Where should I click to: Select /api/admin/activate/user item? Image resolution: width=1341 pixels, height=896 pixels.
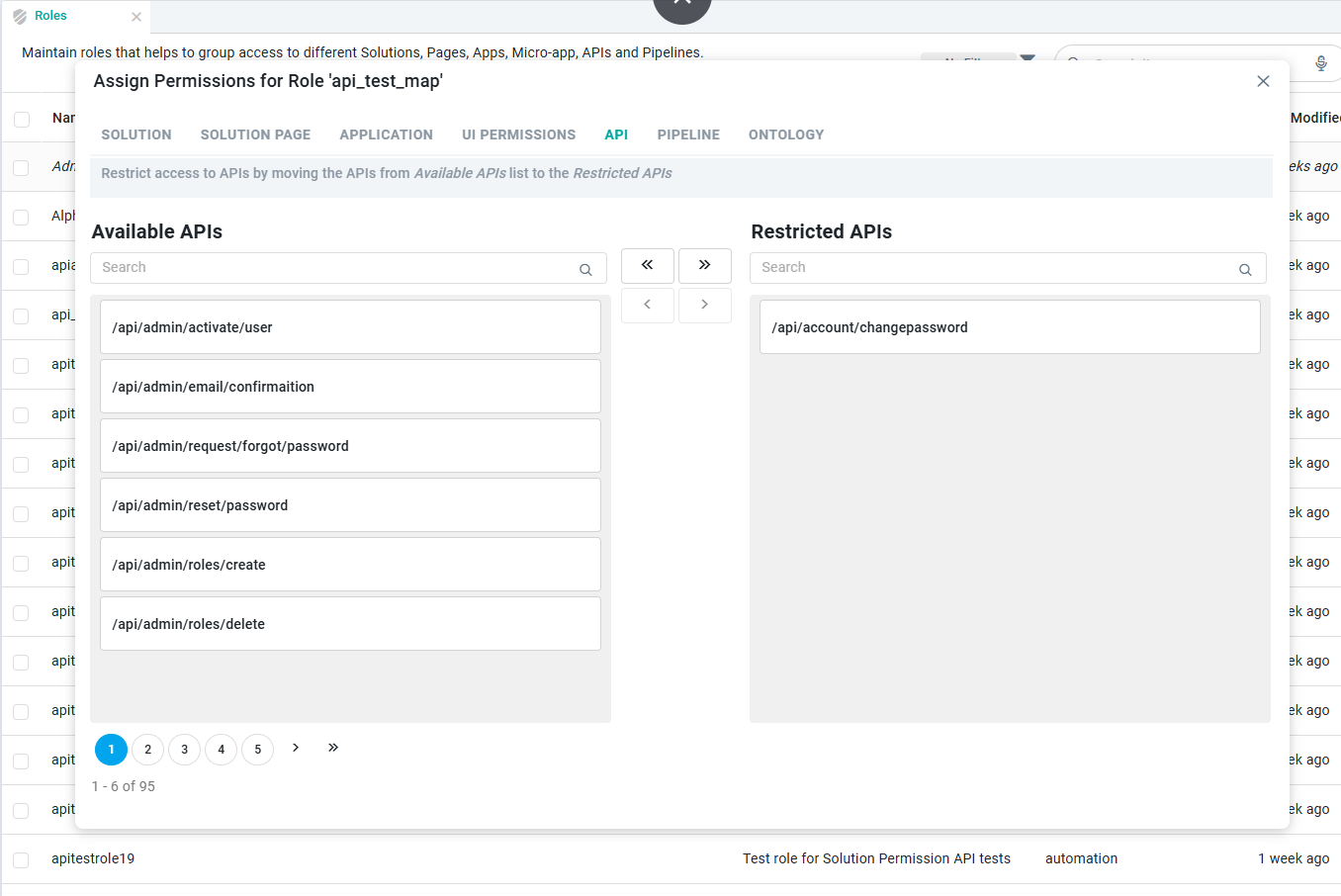[350, 327]
